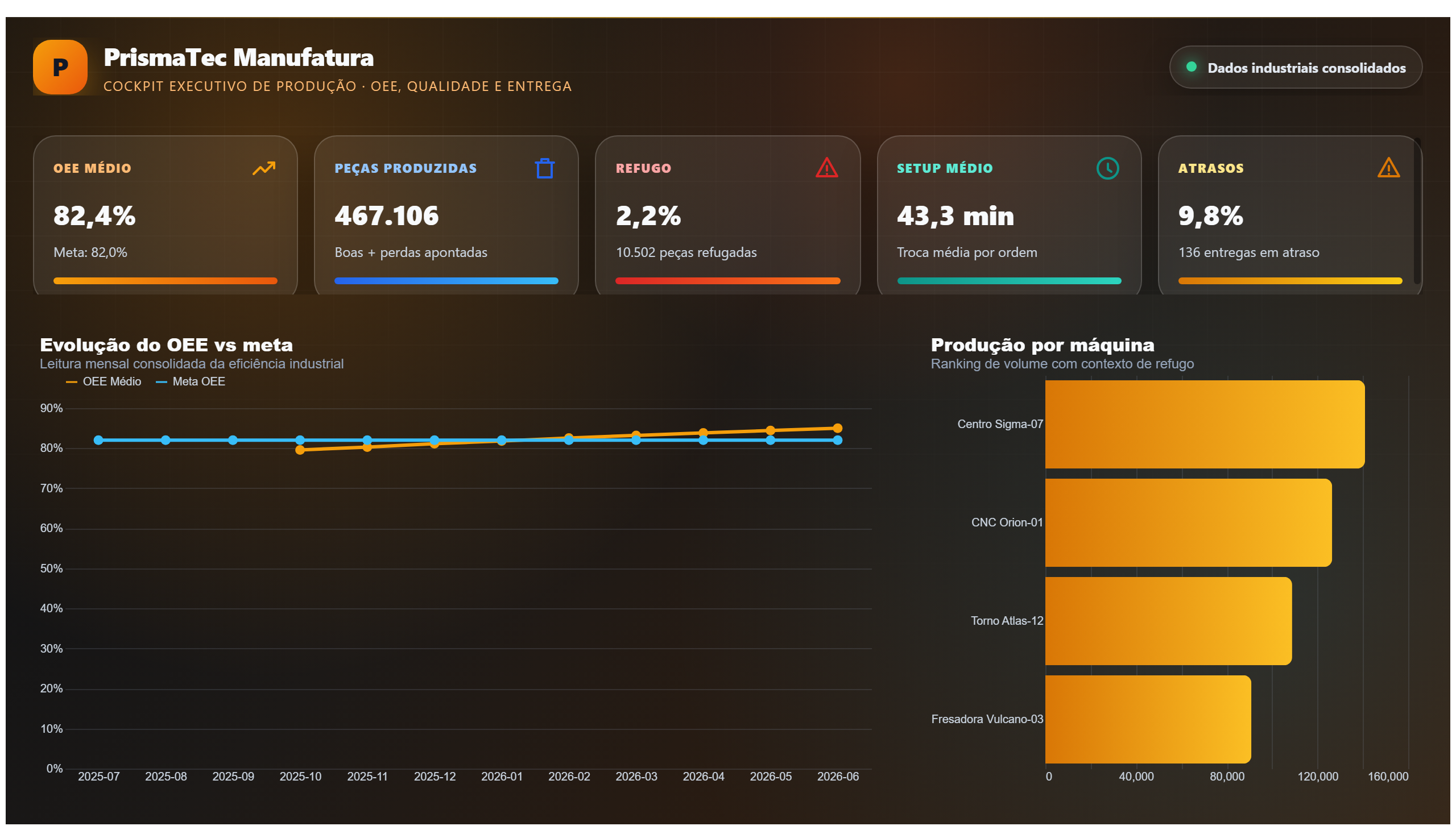Click the 'REFUGO' card heading
The width and height of the screenshot is (1456, 830).
point(643,168)
